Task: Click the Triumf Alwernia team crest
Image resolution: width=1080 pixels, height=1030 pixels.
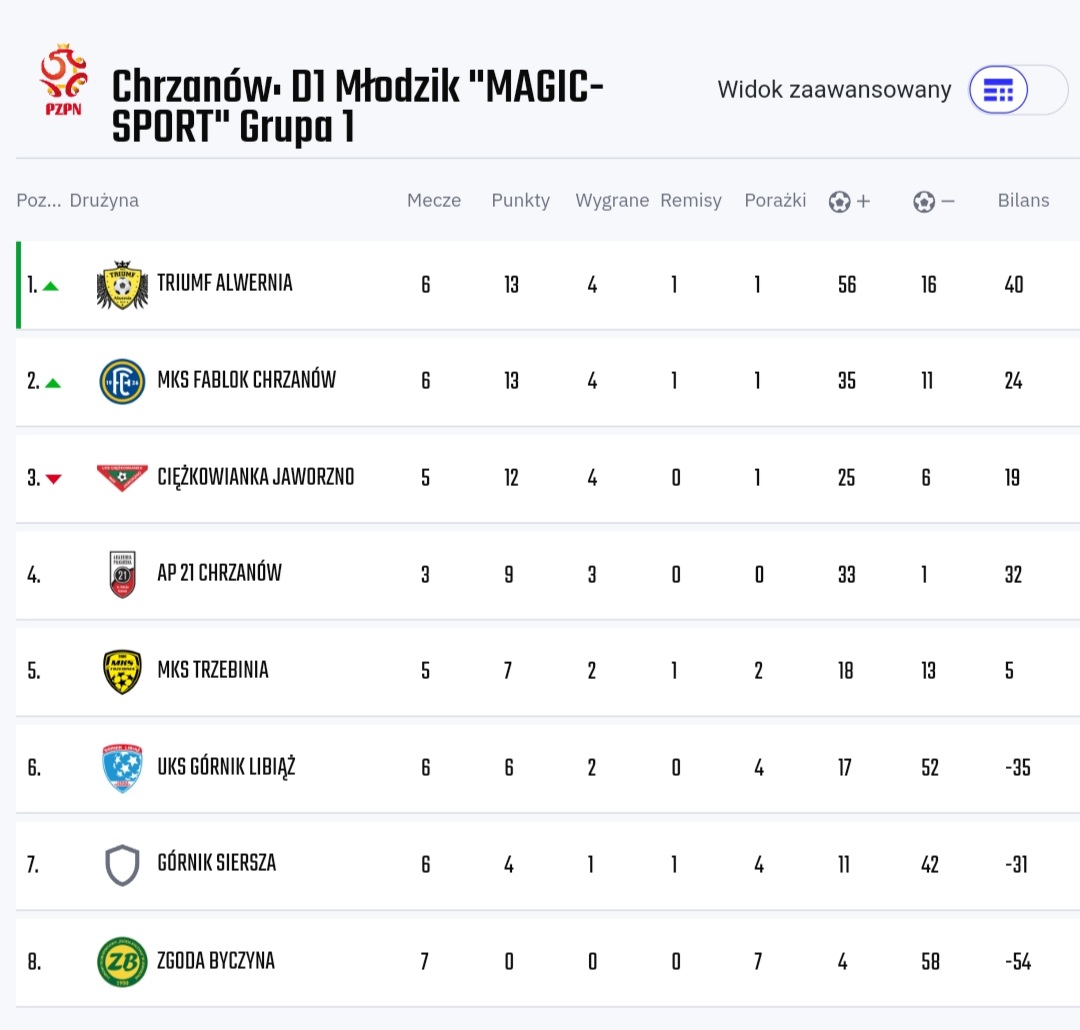Action: [x=122, y=285]
